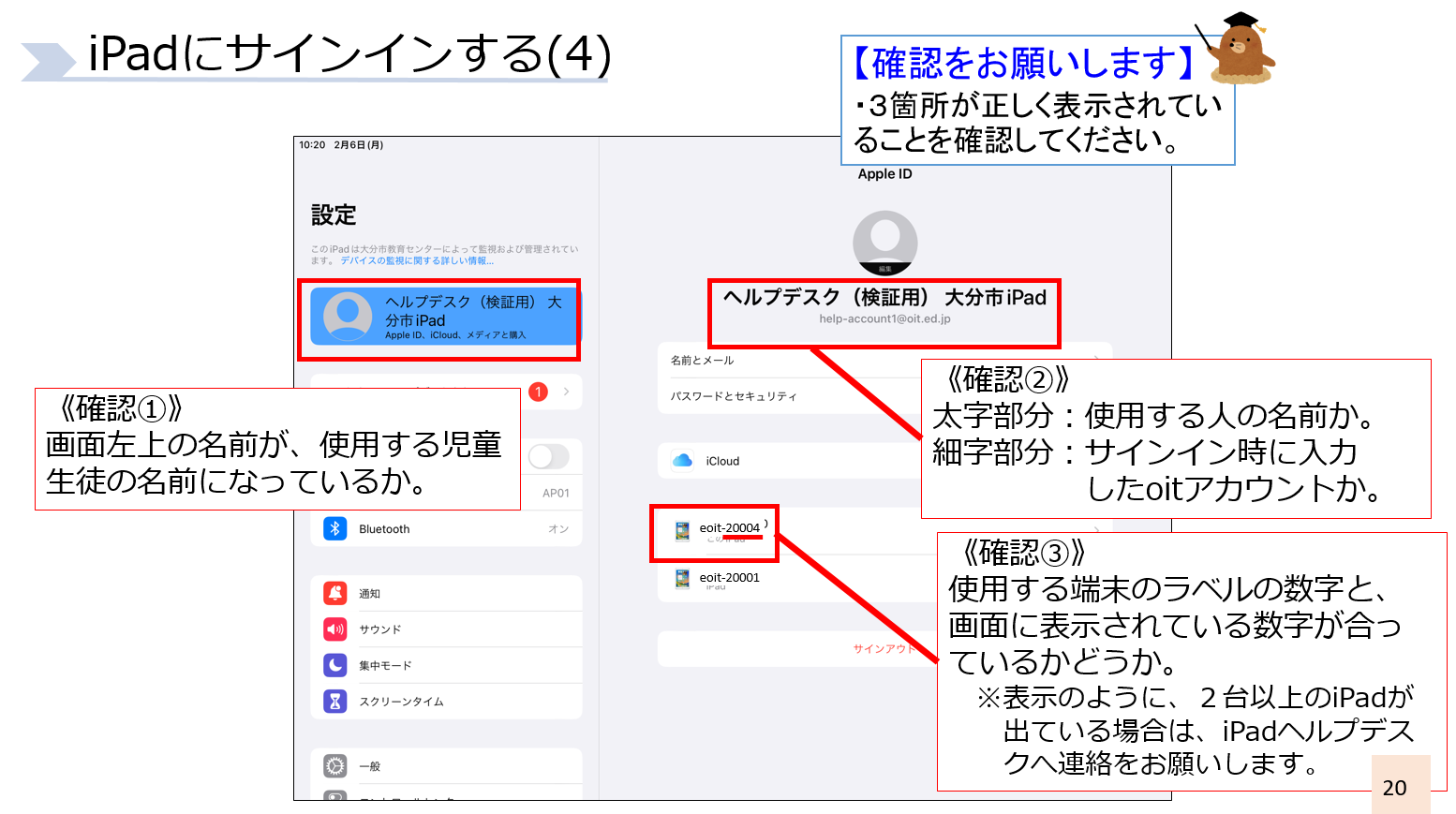Open the Screen Time hourglass icon
This screenshot has height=814, width=1456.
pos(335,701)
